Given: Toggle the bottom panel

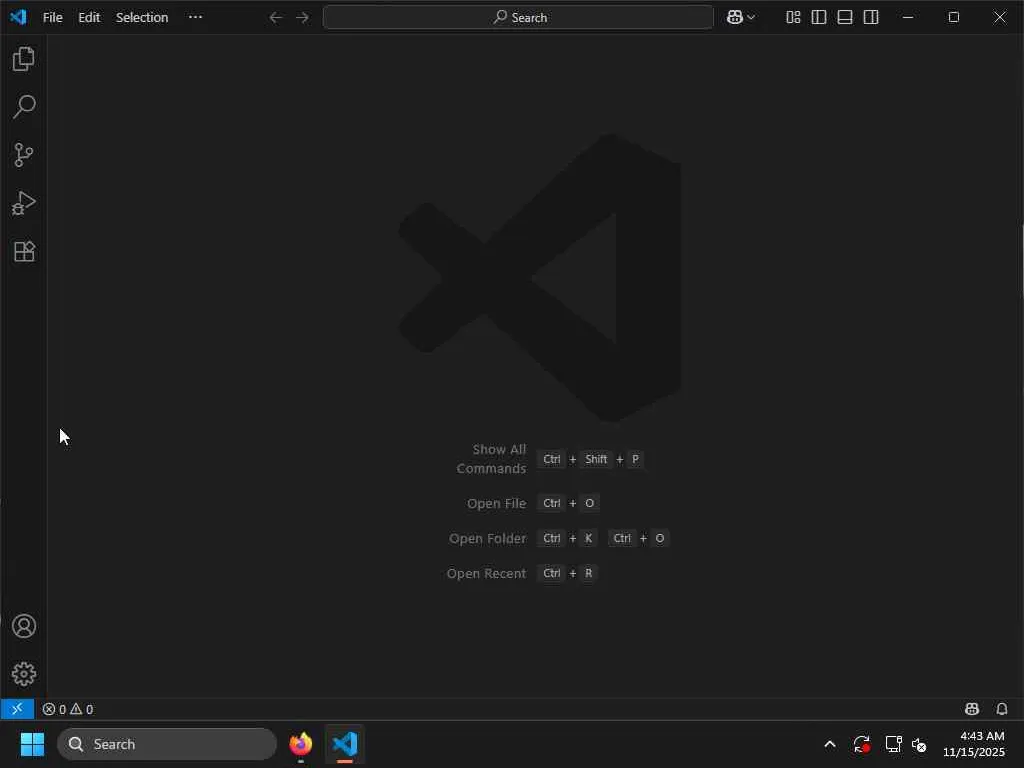Looking at the screenshot, I should click(845, 18).
